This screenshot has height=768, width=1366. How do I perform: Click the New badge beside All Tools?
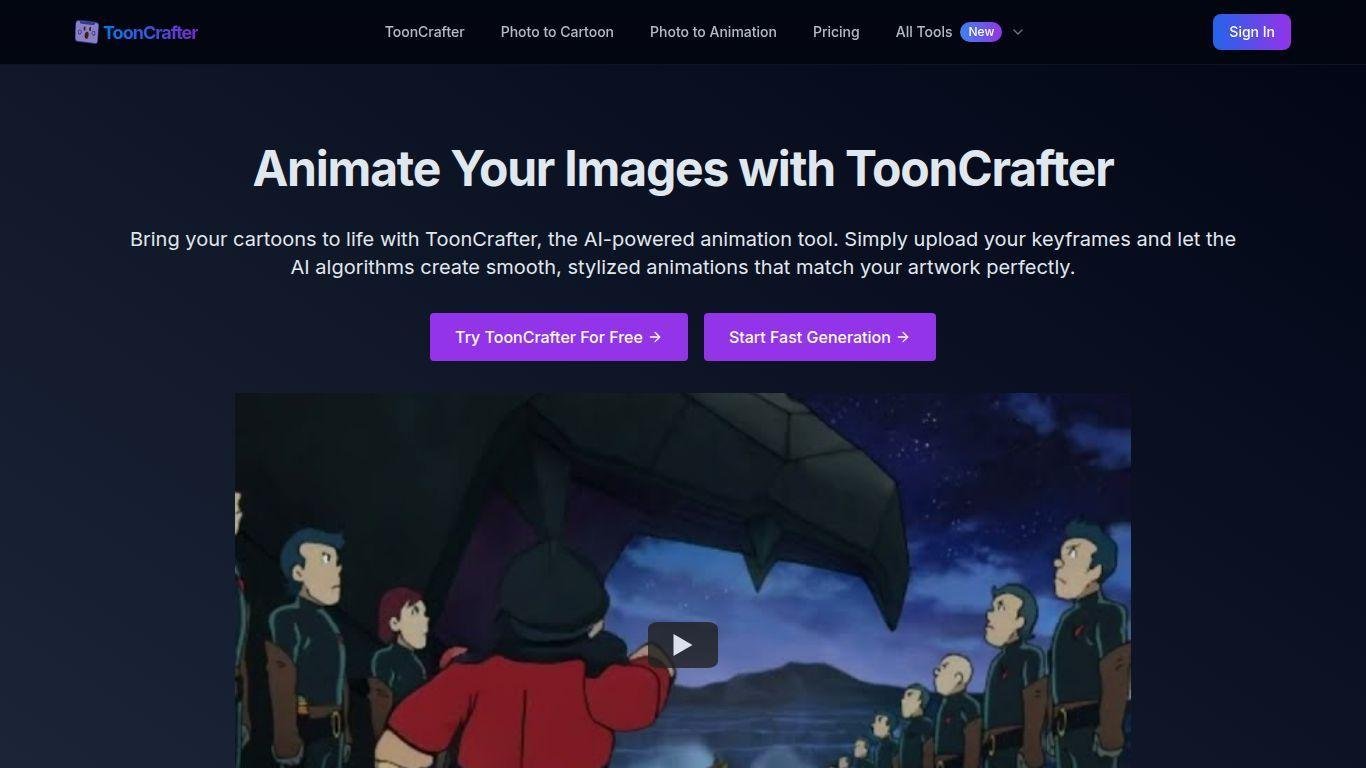click(x=981, y=32)
